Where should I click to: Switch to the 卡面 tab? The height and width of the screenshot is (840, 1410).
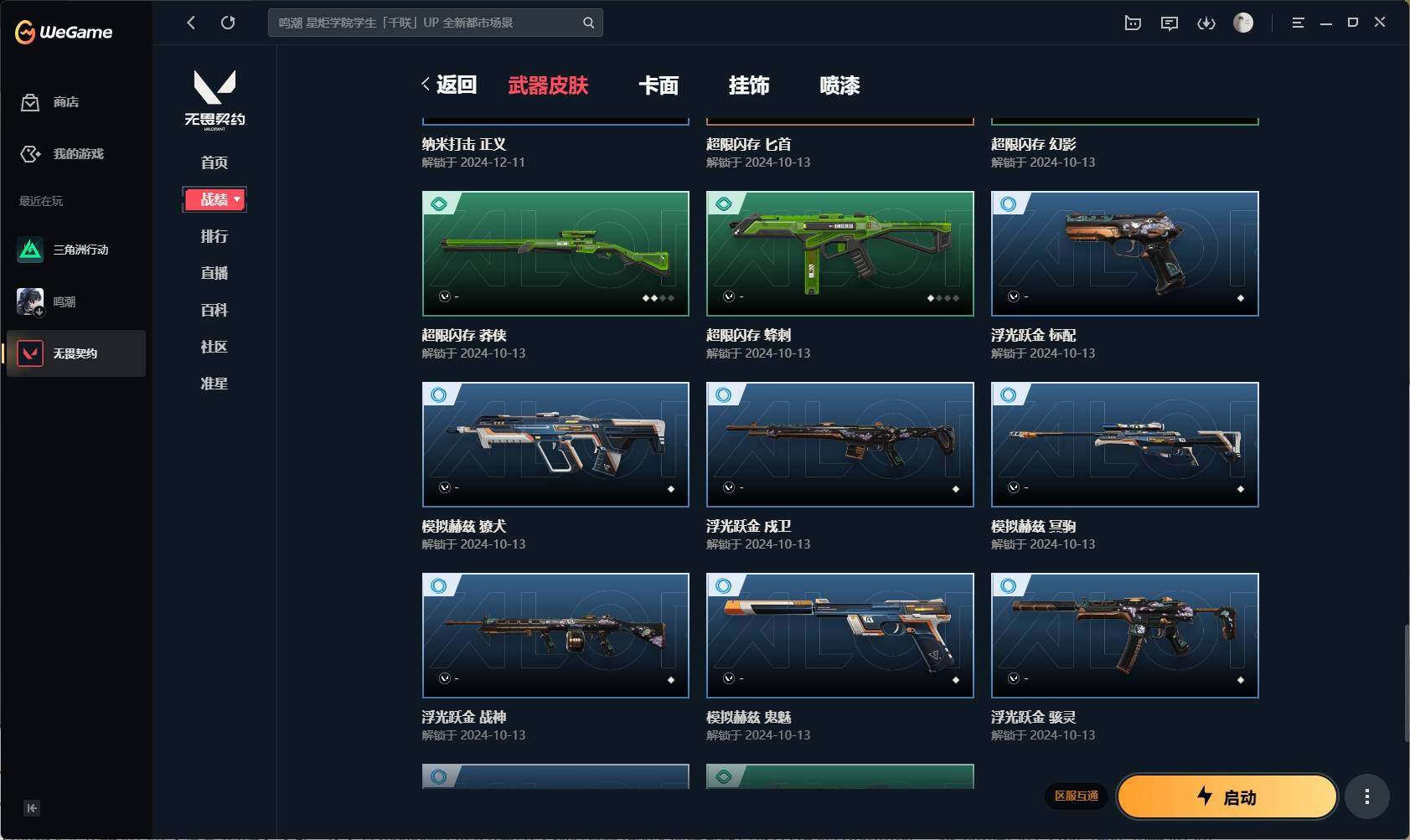click(x=659, y=85)
